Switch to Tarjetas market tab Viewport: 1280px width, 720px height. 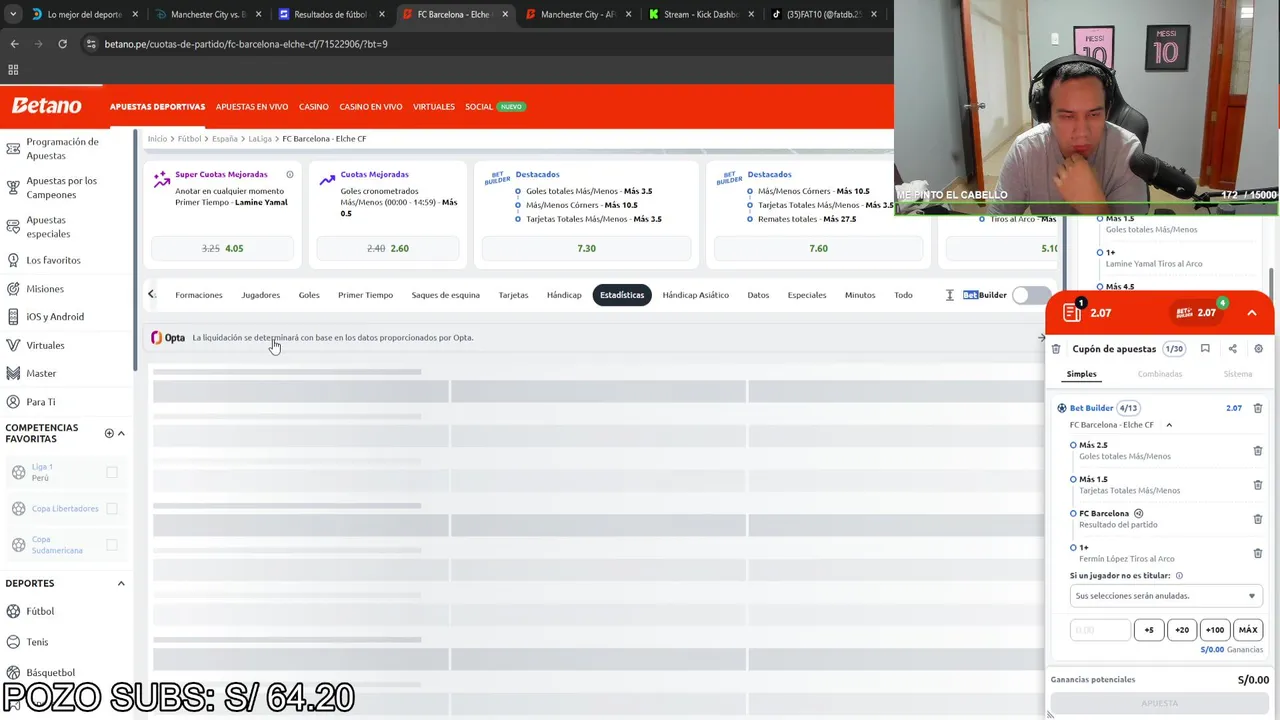click(513, 295)
